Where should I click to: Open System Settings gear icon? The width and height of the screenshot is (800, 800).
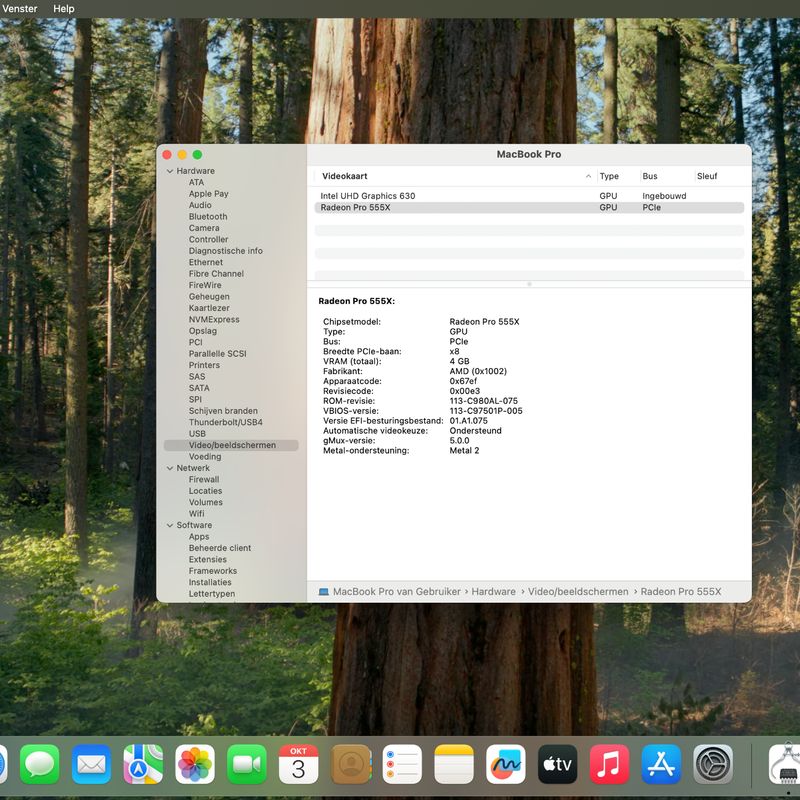pos(713,765)
